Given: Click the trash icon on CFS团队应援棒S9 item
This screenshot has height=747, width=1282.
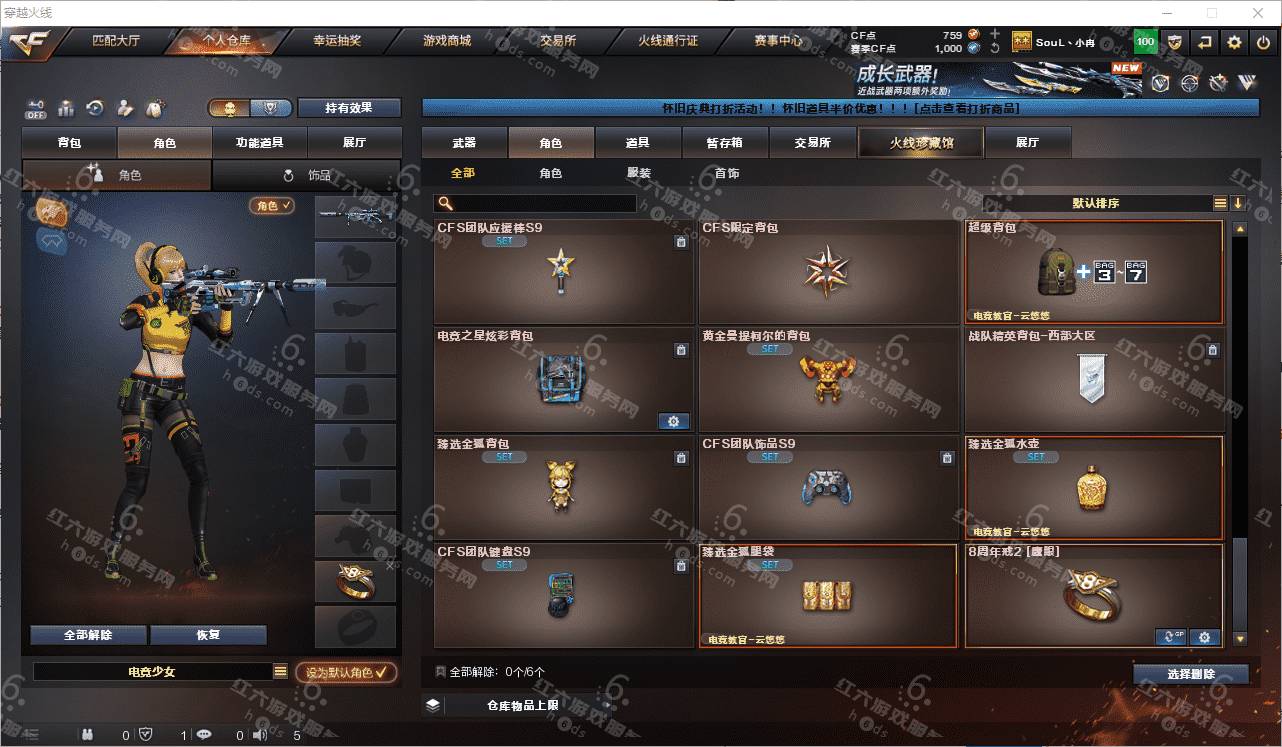Looking at the screenshot, I should coord(681,241).
